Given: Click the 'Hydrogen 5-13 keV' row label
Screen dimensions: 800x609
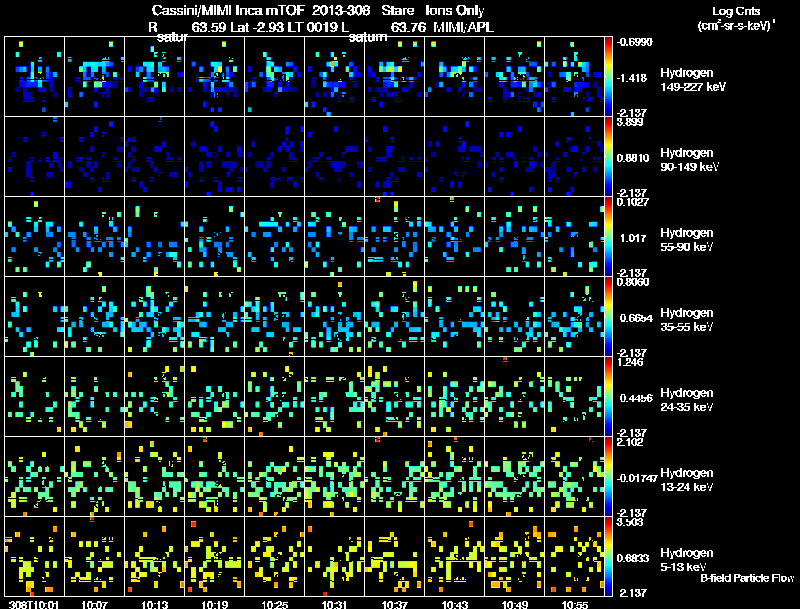Looking at the screenshot, I should pos(687,560).
